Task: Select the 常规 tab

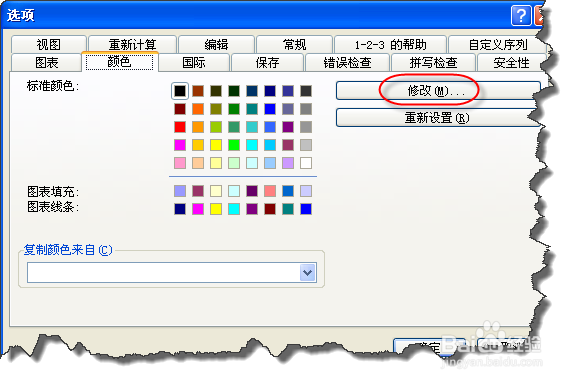Action: click(x=294, y=44)
